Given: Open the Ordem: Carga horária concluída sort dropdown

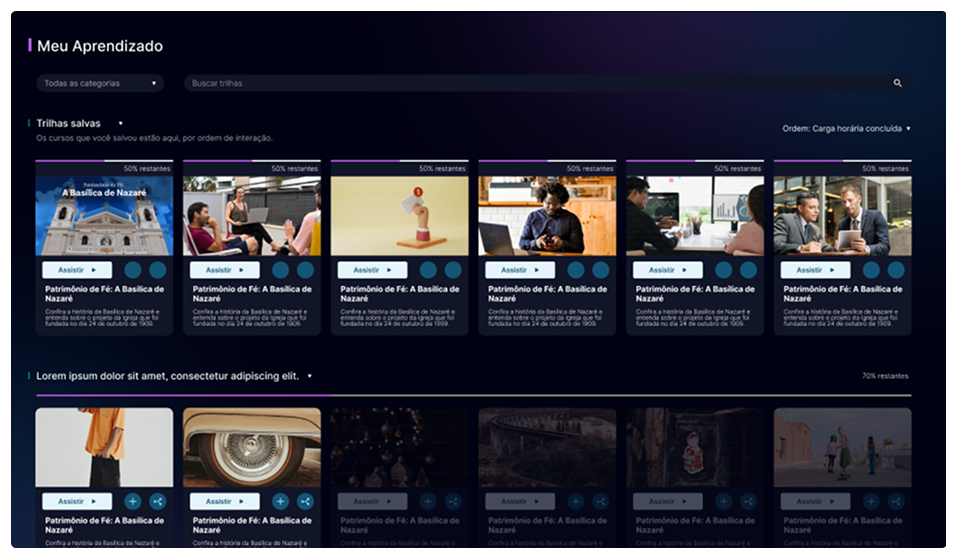Looking at the screenshot, I should click(846, 128).
